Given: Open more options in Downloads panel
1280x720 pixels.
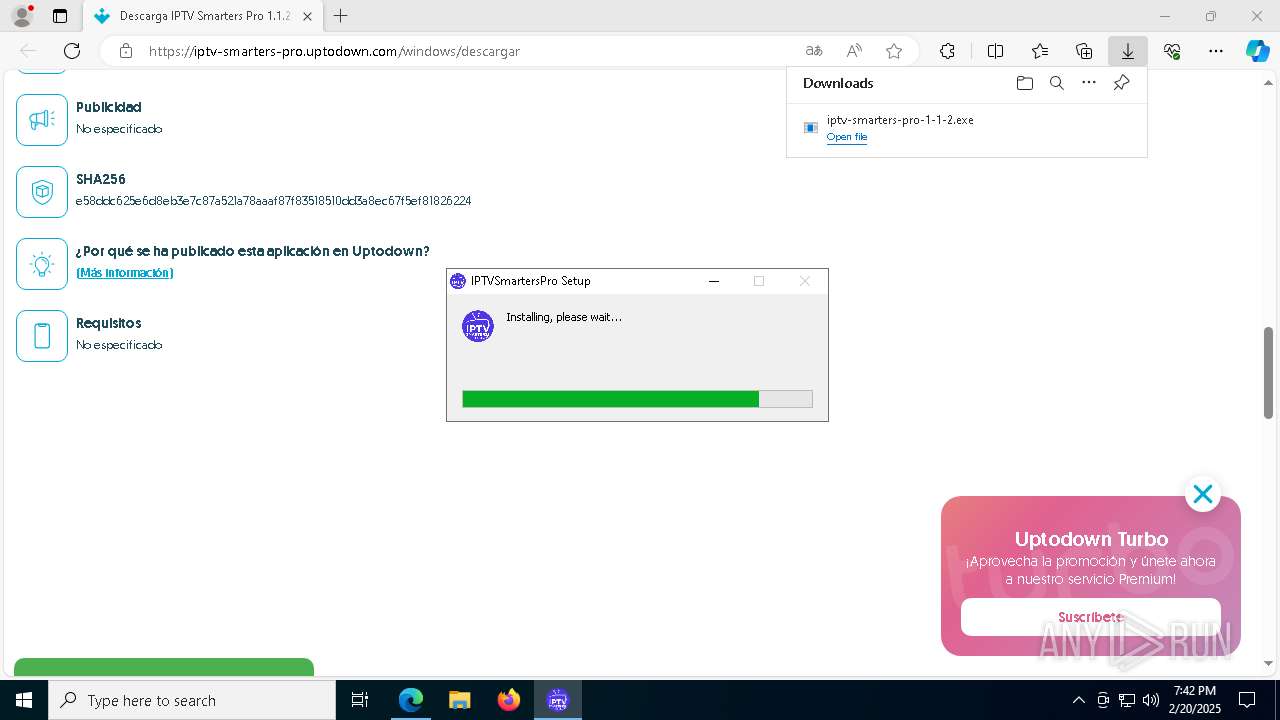Looking at the screenshot, I should tap(1089, 83).
